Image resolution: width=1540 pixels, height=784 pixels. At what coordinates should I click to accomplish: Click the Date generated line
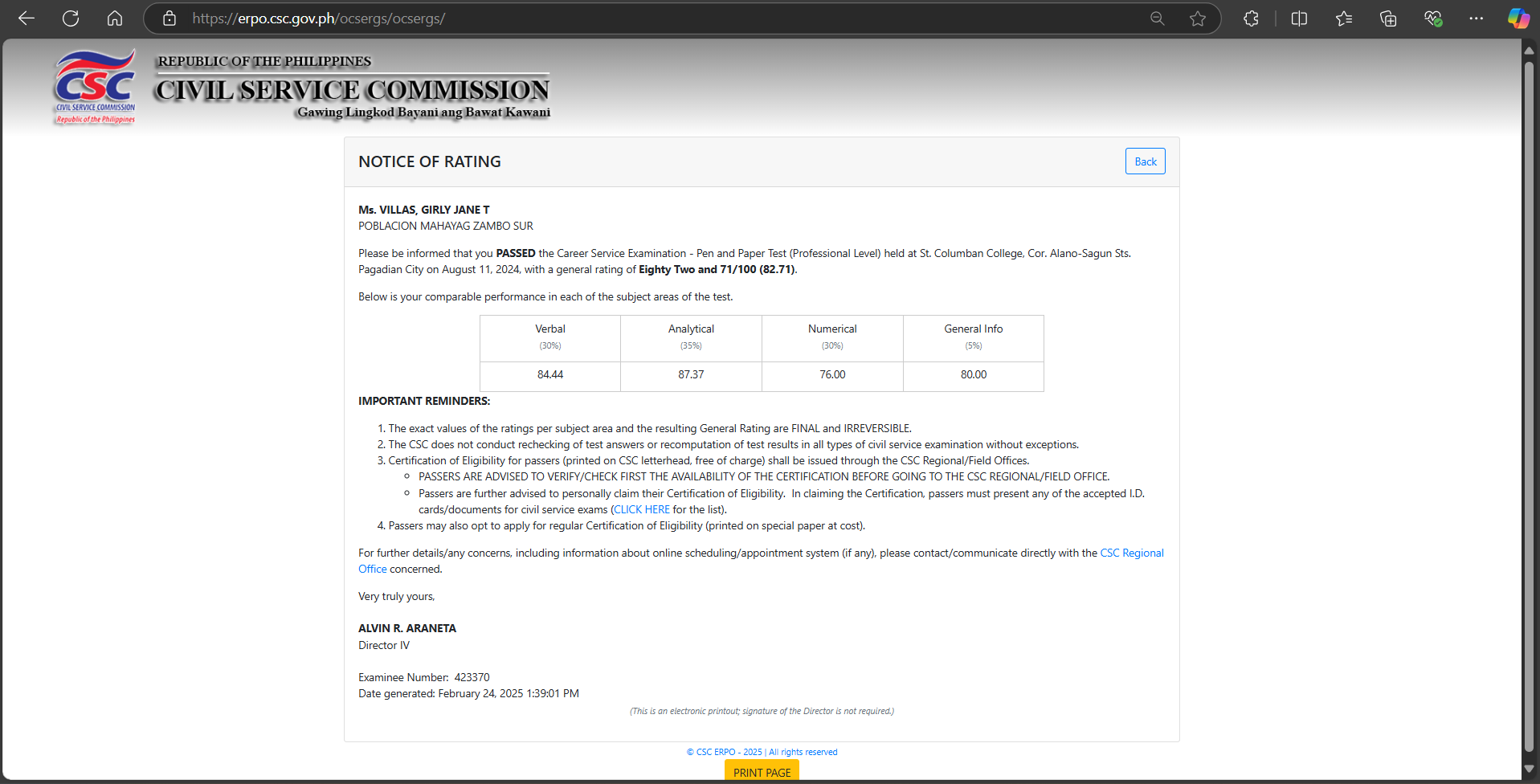pyautogui.click(x=468, y=693)
